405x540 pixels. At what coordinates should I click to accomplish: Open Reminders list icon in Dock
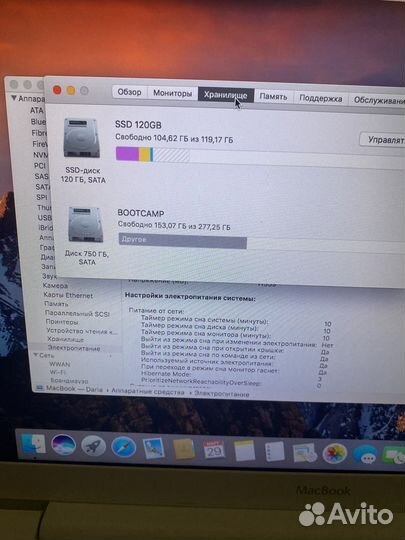tap(275, 451)
